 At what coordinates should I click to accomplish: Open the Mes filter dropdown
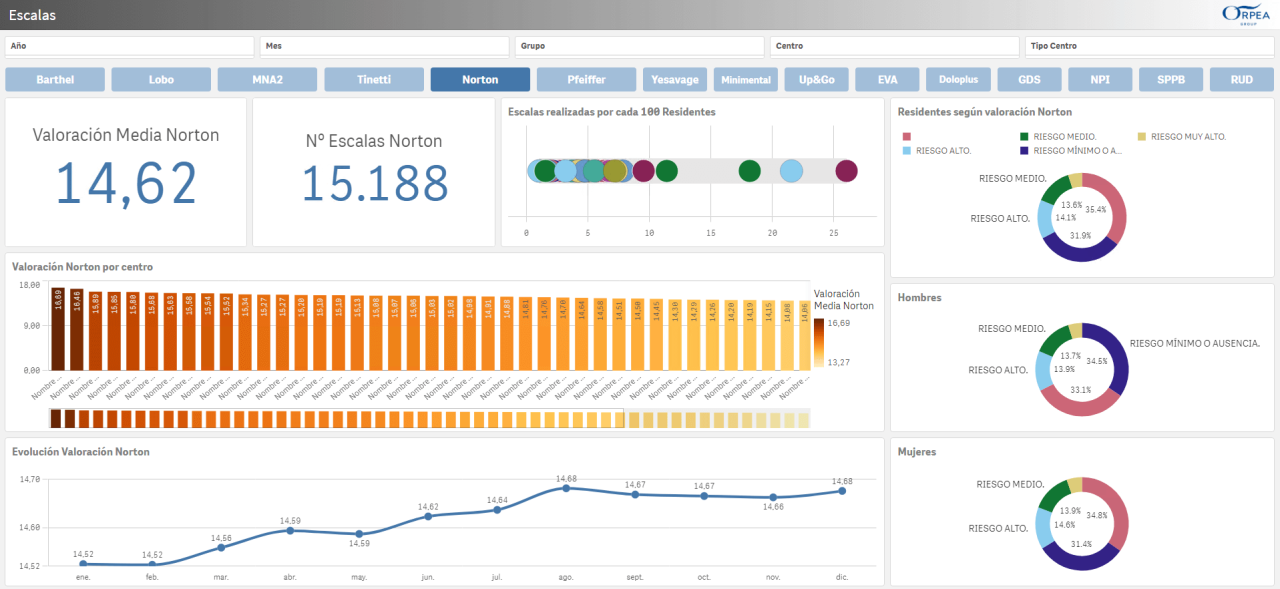(384, 45)
